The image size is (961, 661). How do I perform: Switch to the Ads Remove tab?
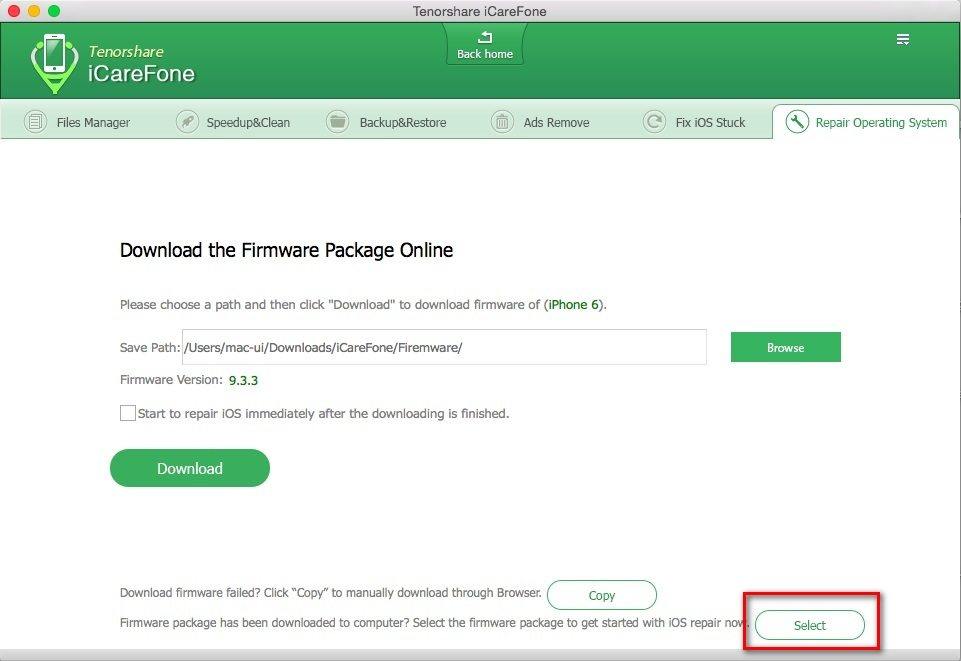coord(540,122)
